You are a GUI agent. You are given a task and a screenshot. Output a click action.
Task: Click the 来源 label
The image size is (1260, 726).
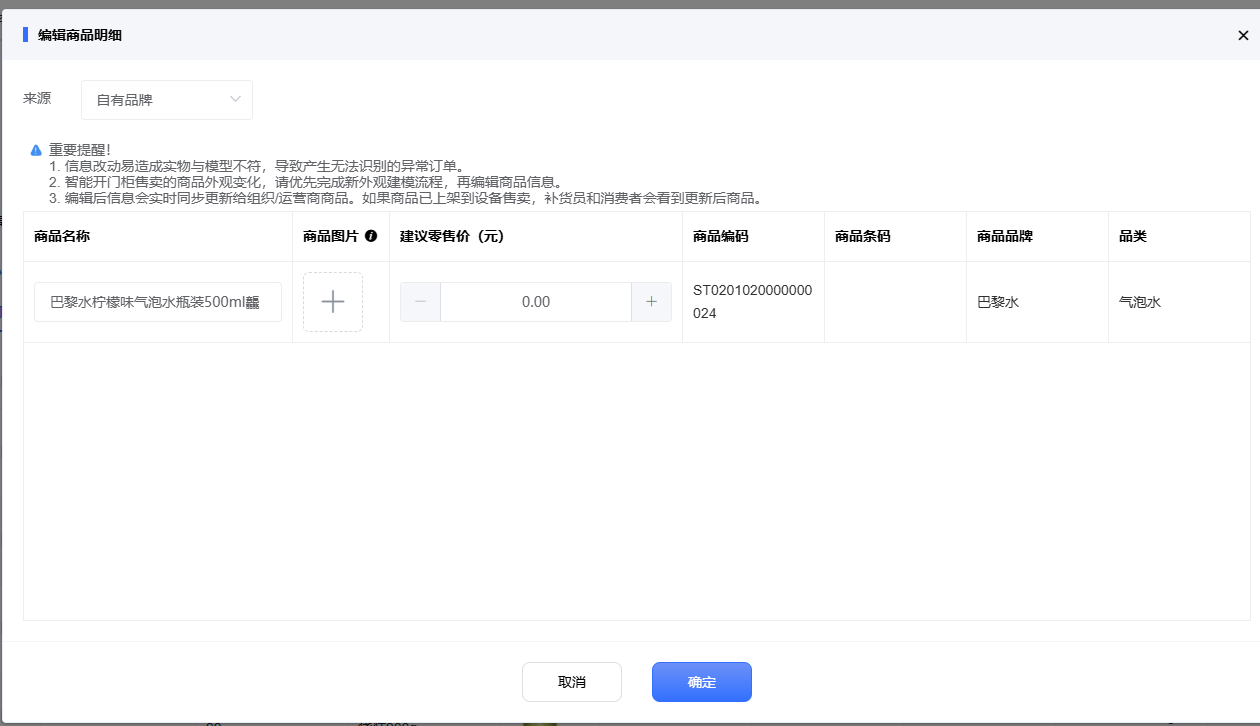(x=37, y=98)
